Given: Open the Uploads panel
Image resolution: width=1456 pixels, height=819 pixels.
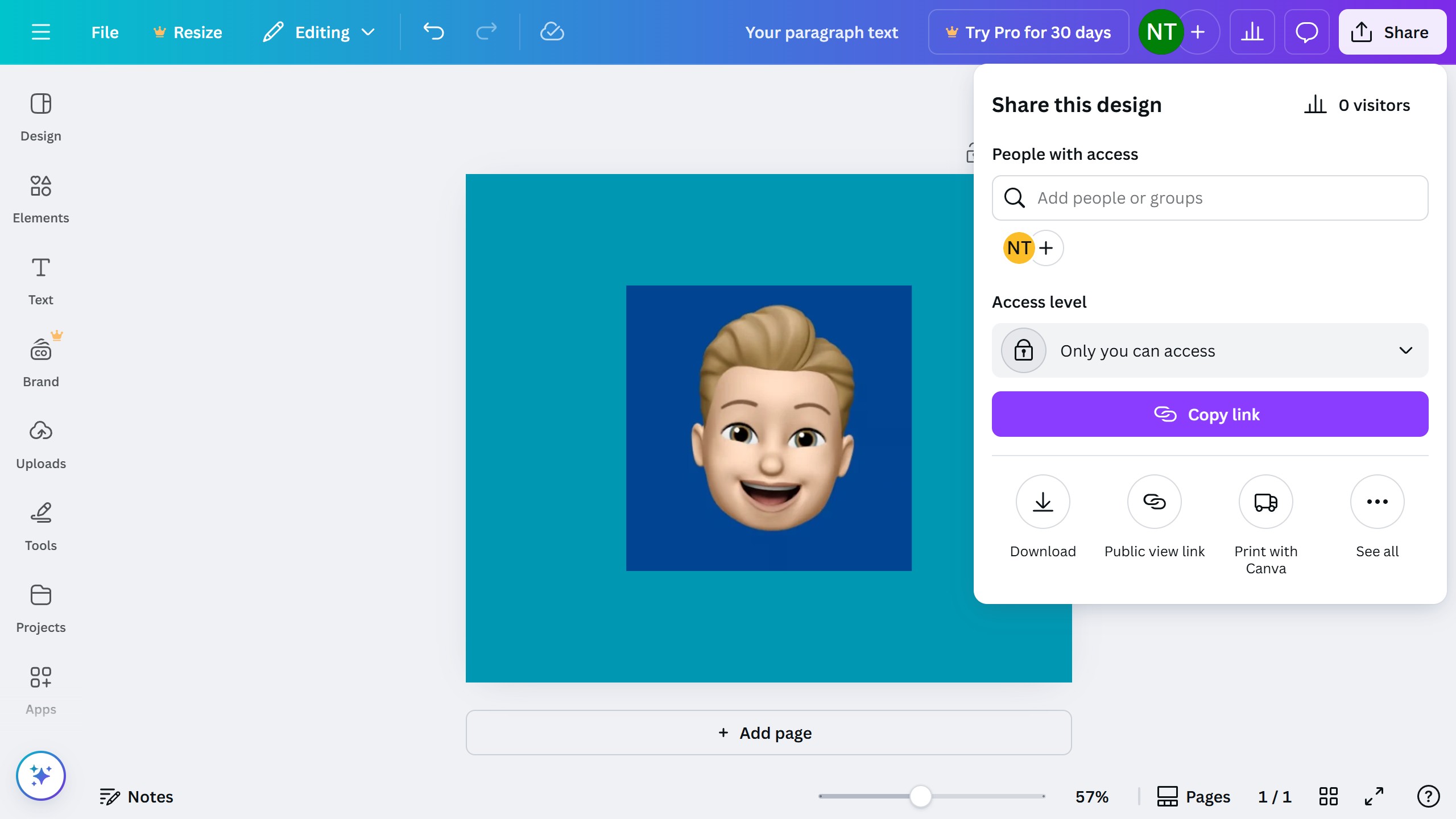Looking at the screenshot, I should point(40,445).
